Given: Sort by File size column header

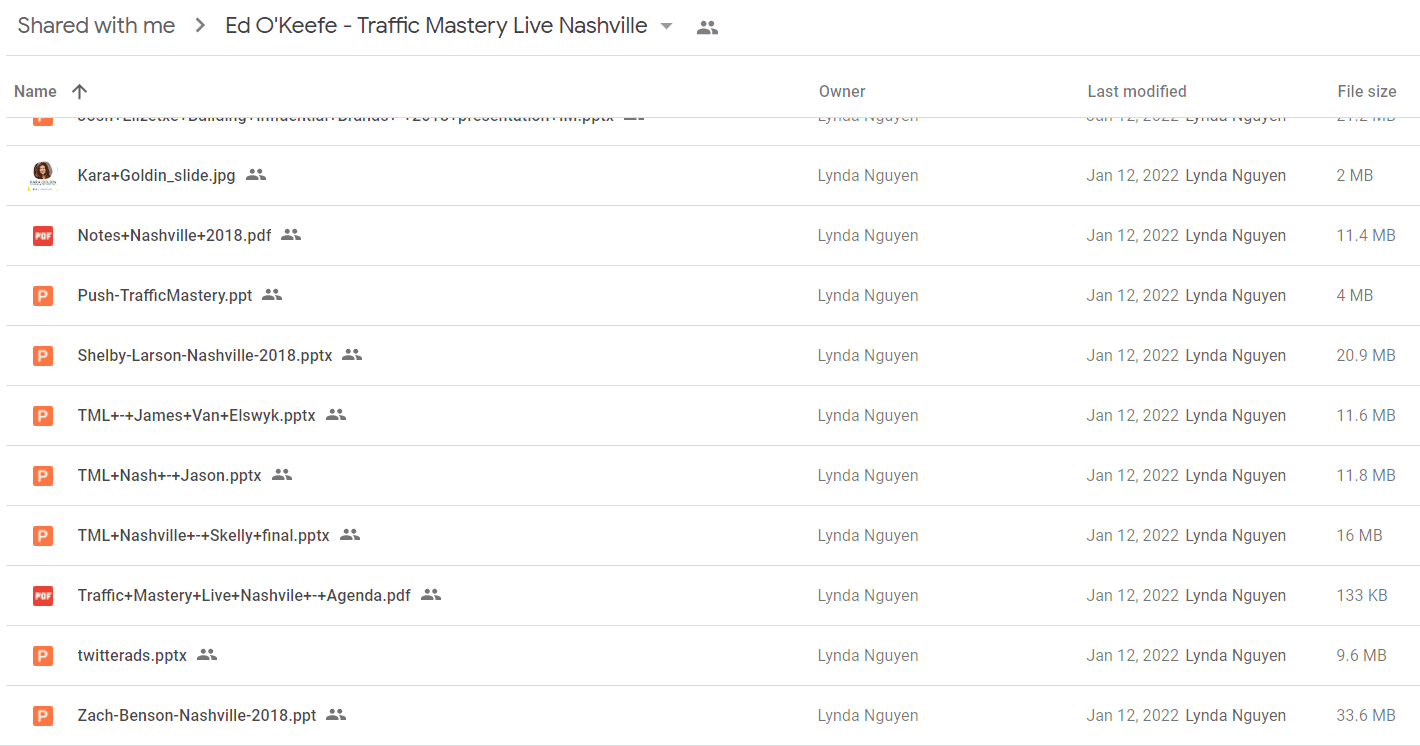Looking at the screenshot, I should [x=1366, y=91].
